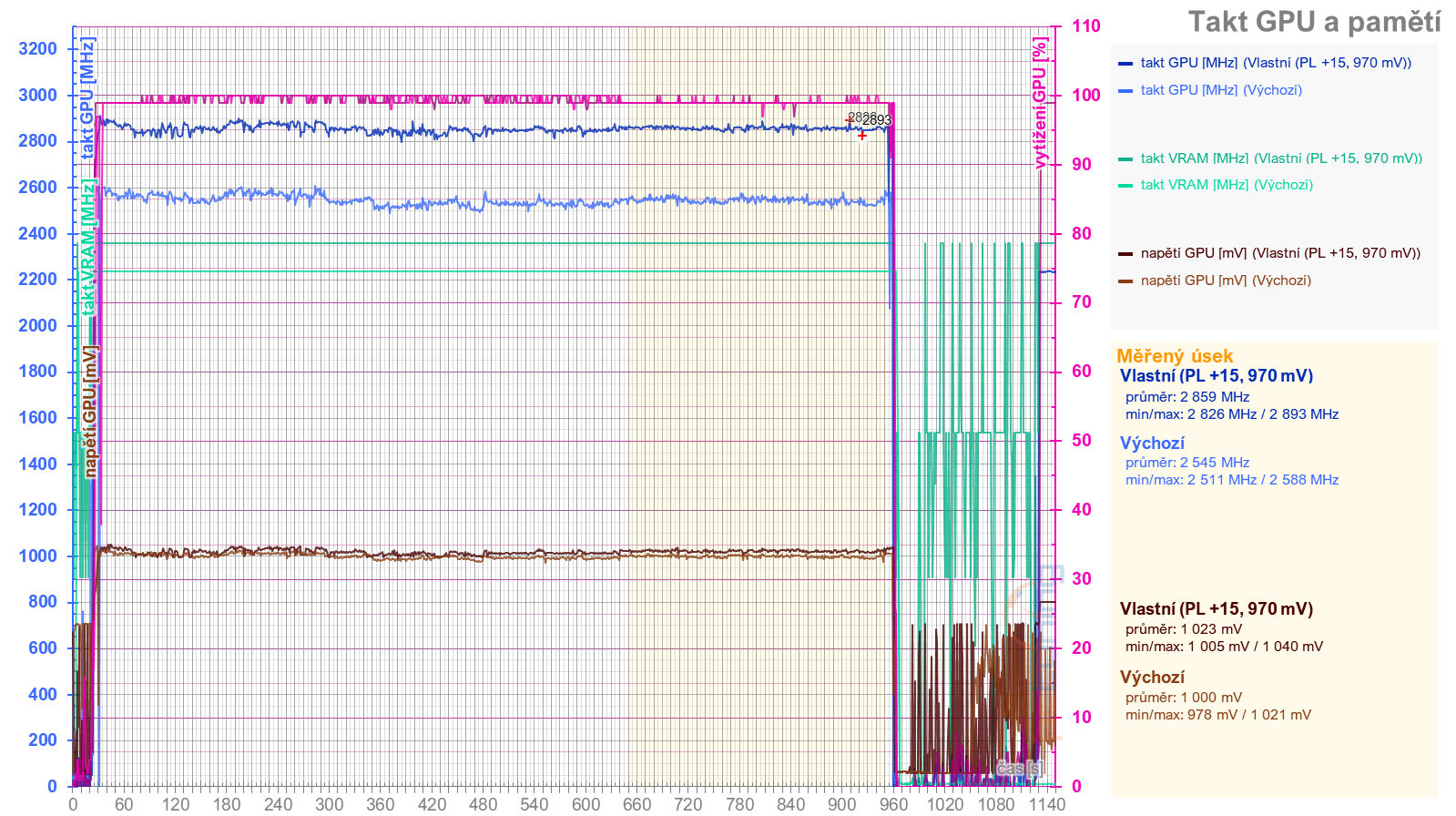Click left axis tick value 3000
Image resolution: width=1456 pixels, height=816 pixels.
coord(37,96)
